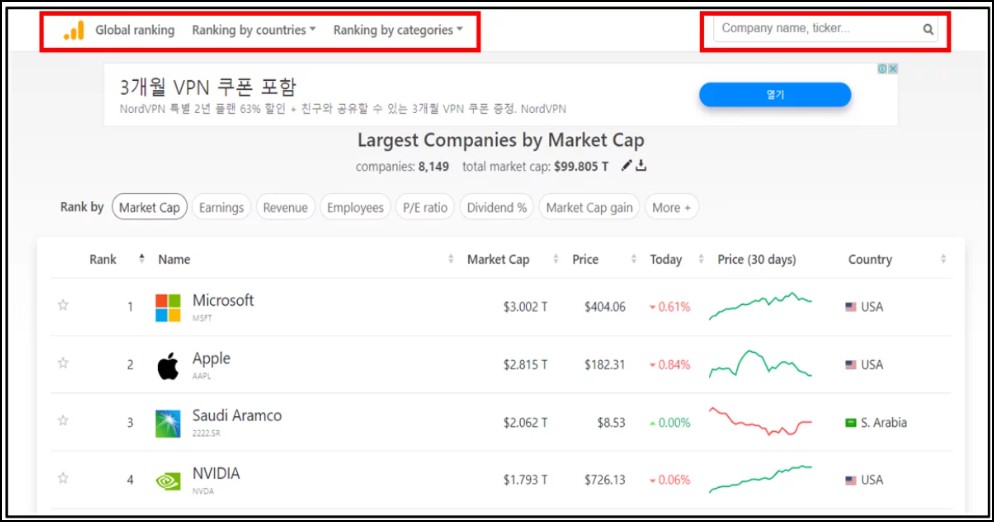Image resolution: width=994 pixels, height=522 pixels.
Task: Click the orange bar-chart site logo
Action: [x=74, y=30]
